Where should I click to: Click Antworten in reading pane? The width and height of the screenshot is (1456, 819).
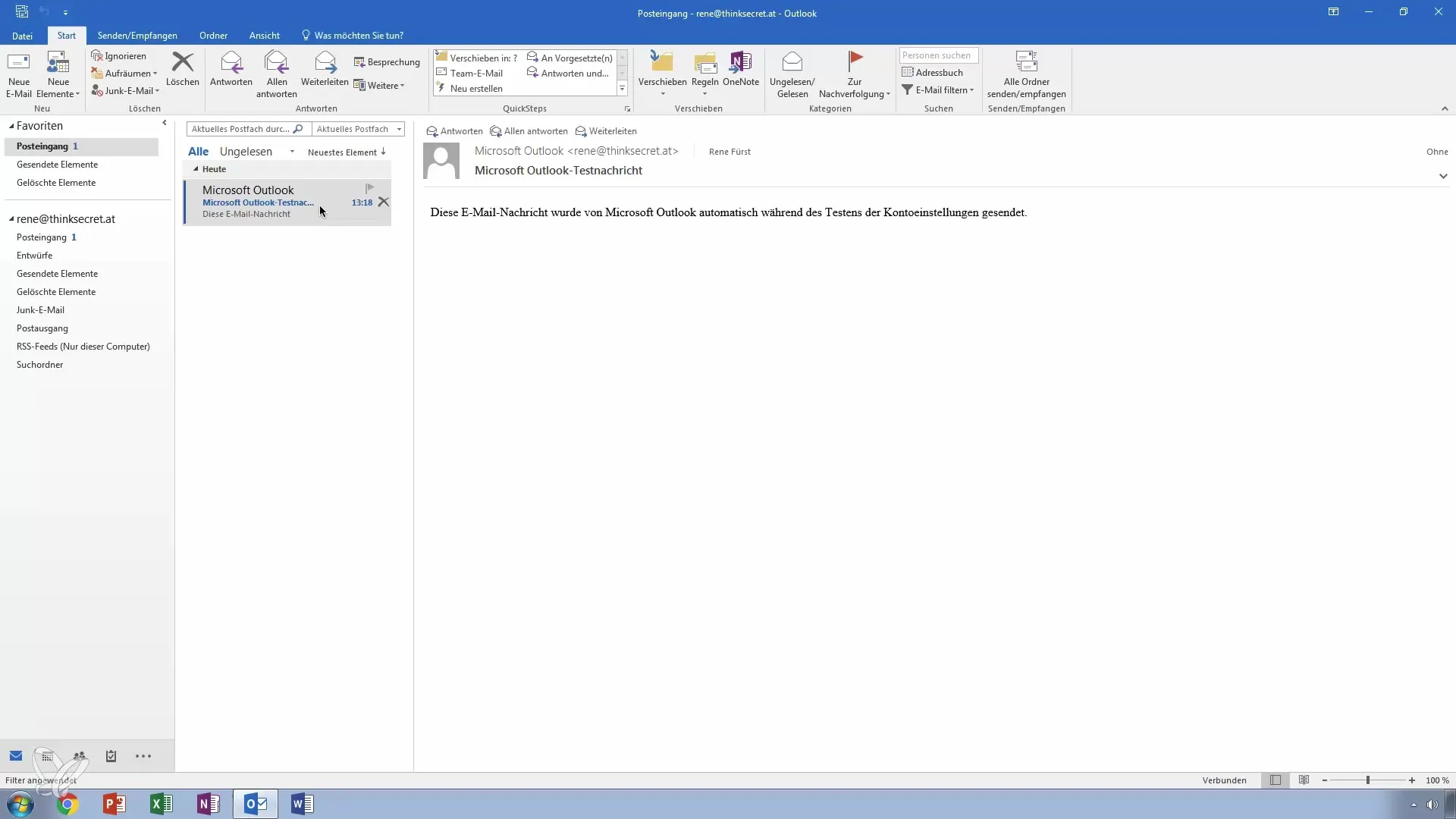coord(454,131)
